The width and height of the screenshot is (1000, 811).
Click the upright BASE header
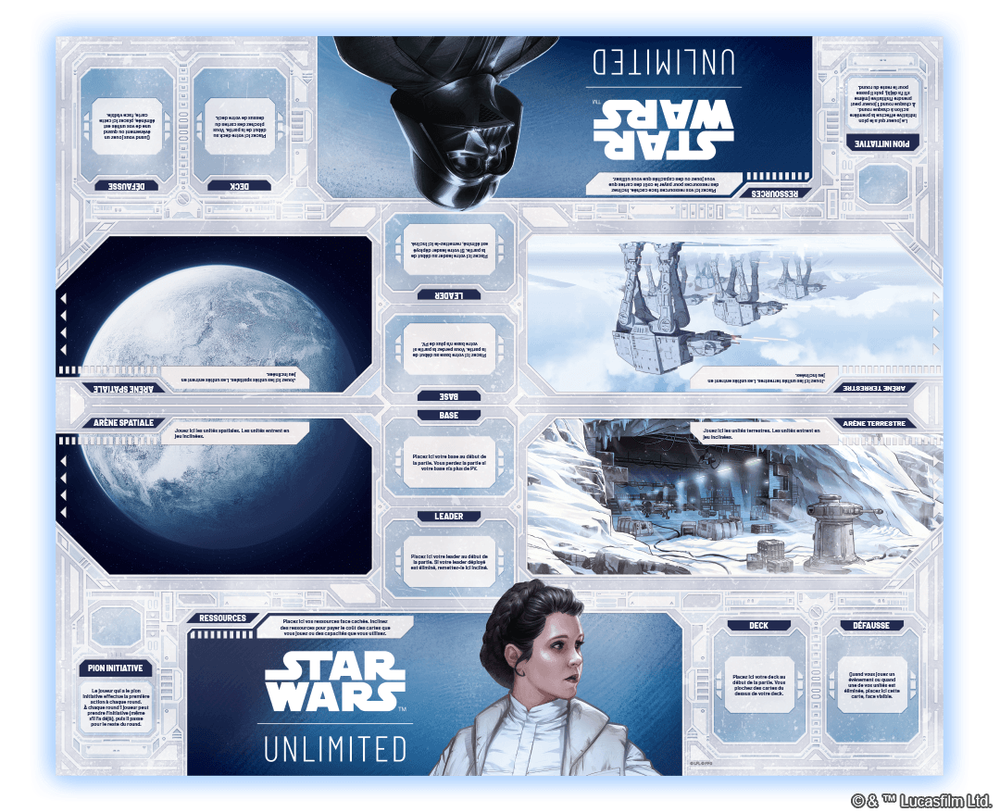click(x=449, y=415)
